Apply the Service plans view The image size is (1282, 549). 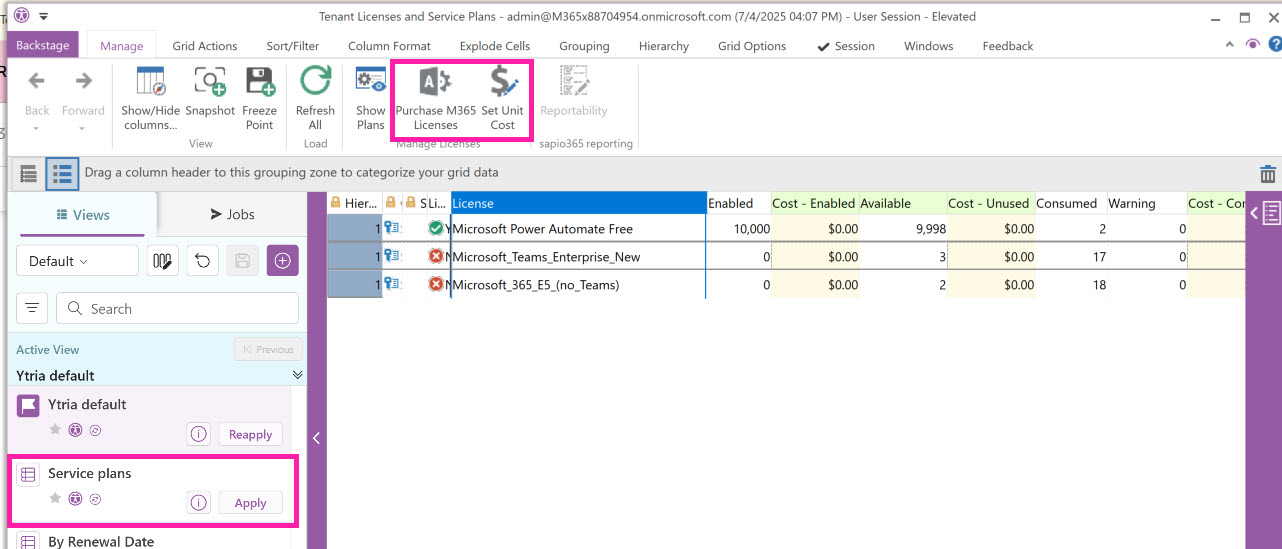[250, 503]
